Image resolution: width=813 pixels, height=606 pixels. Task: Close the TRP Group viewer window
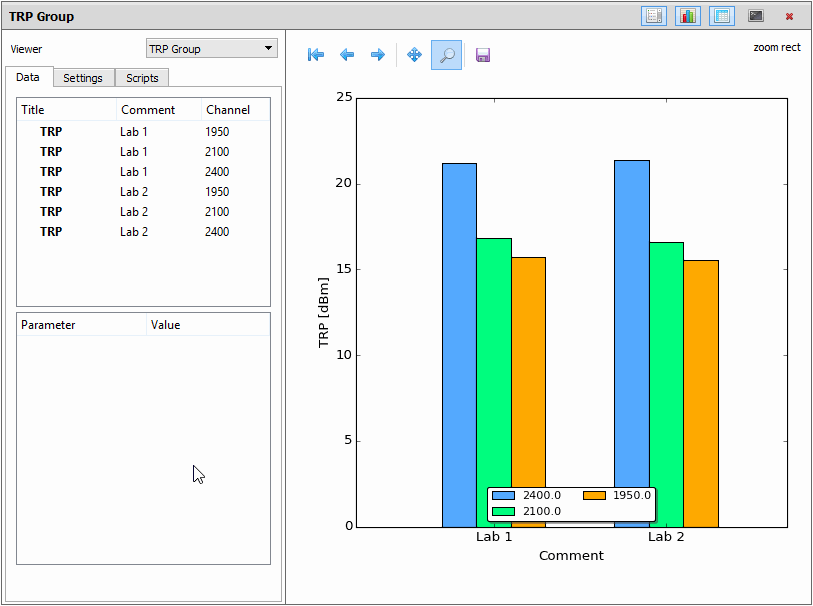point(789,15)
